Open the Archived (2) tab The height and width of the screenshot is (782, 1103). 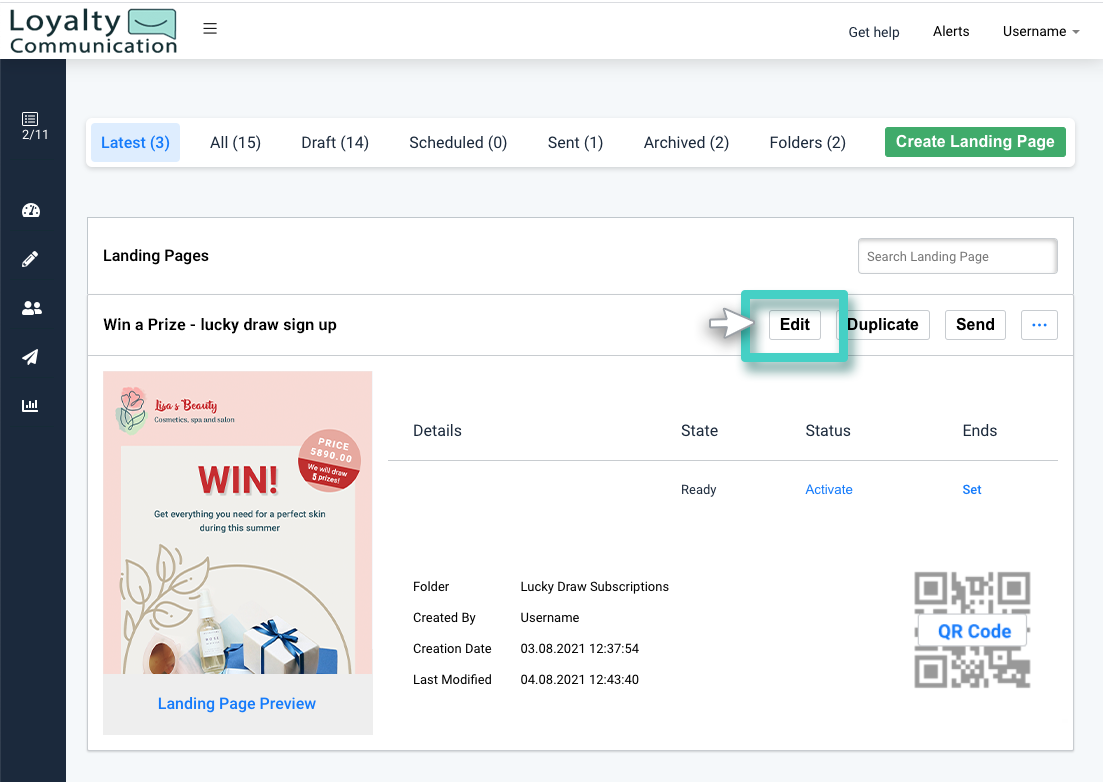(x=687, y=143)
